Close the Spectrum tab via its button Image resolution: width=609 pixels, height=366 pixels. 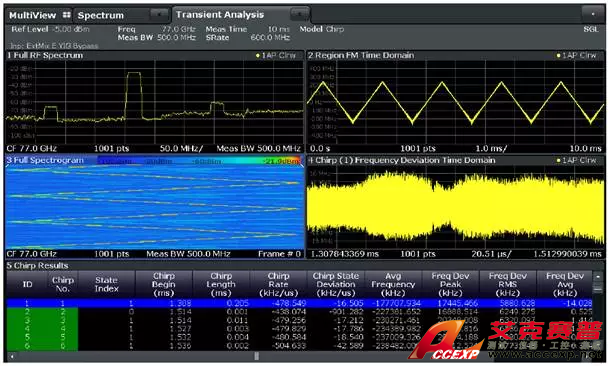tap(159, 15)
